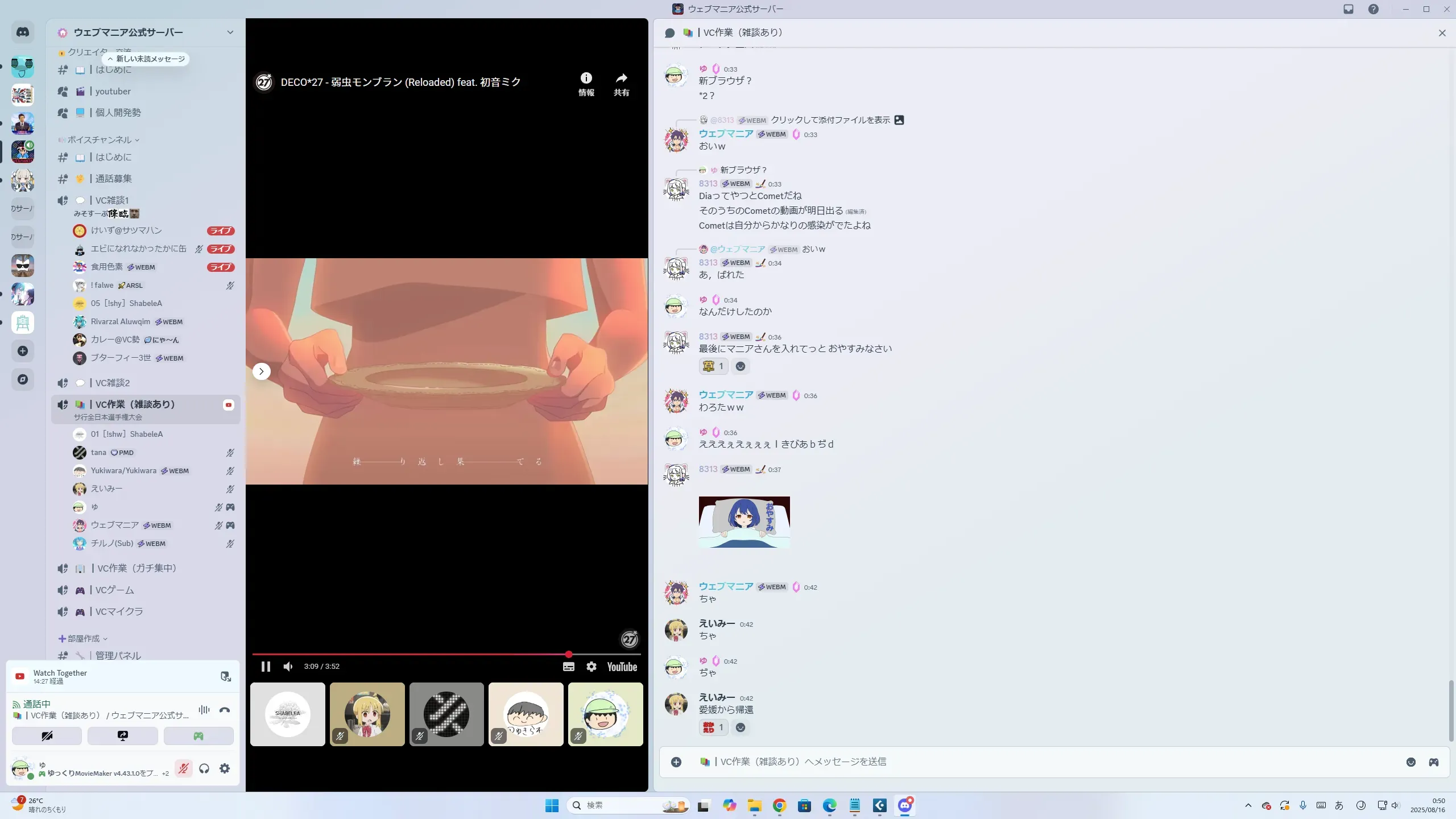Image resolution: width=1456 pixels, height=819 pixels.
Task: Unmute the microphone in user panel
Action: point(183,768)
